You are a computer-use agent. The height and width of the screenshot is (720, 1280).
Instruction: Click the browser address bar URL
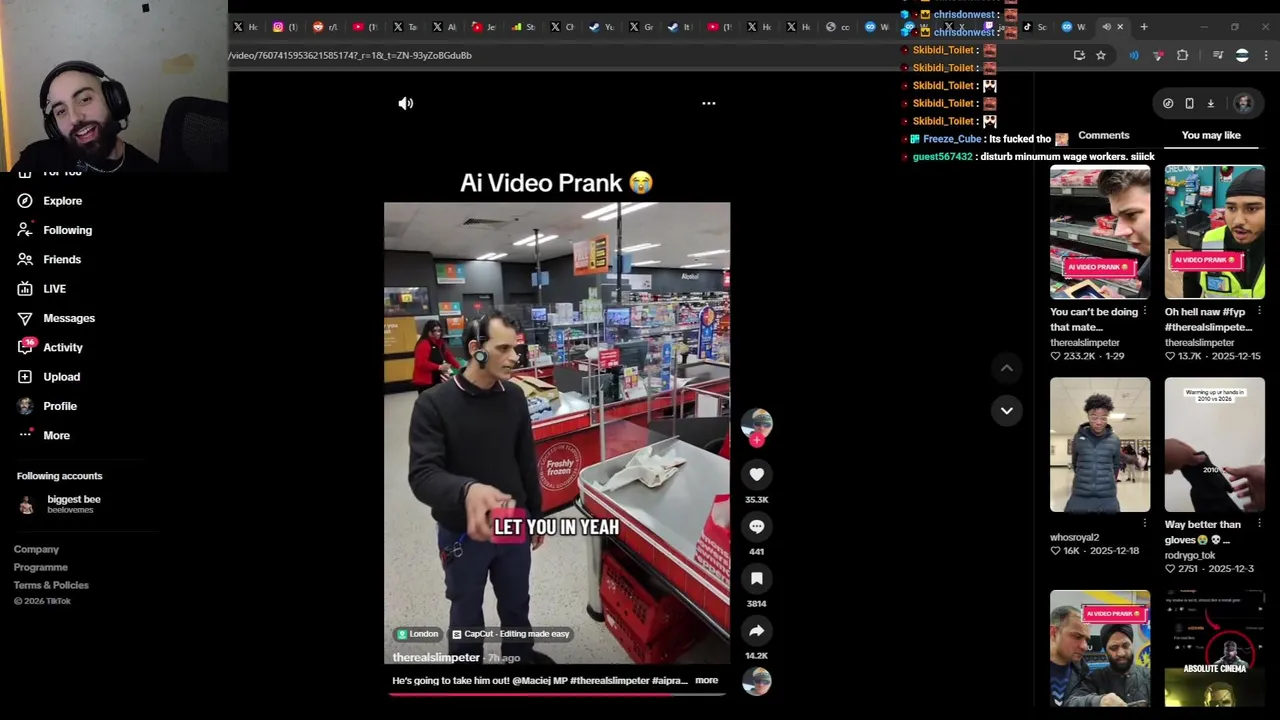pos(350,56)
